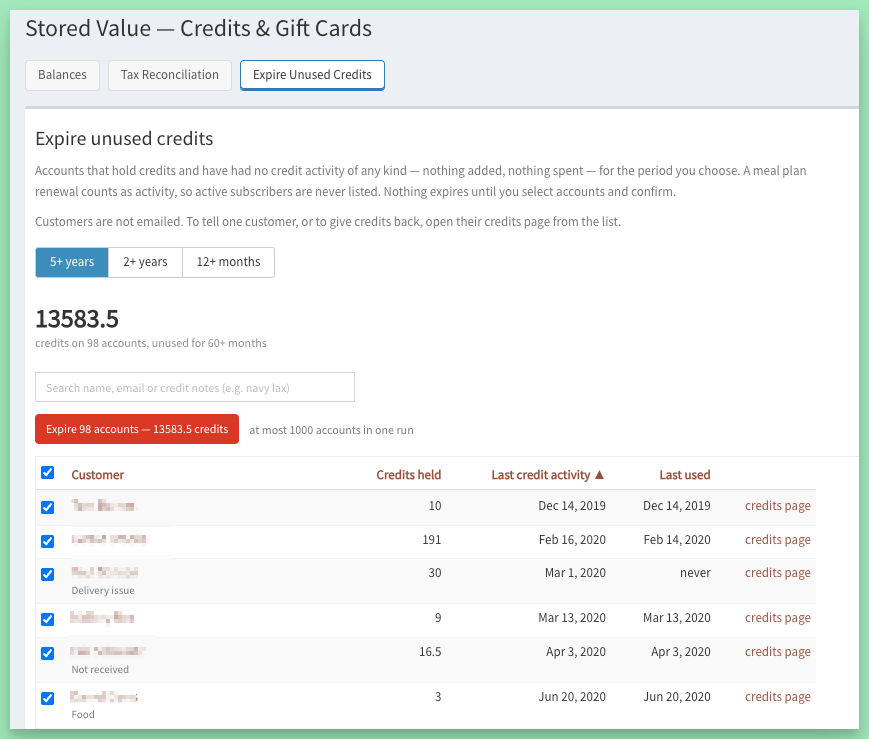Switch to Tax Reconciliation tab

click(170, 75)
